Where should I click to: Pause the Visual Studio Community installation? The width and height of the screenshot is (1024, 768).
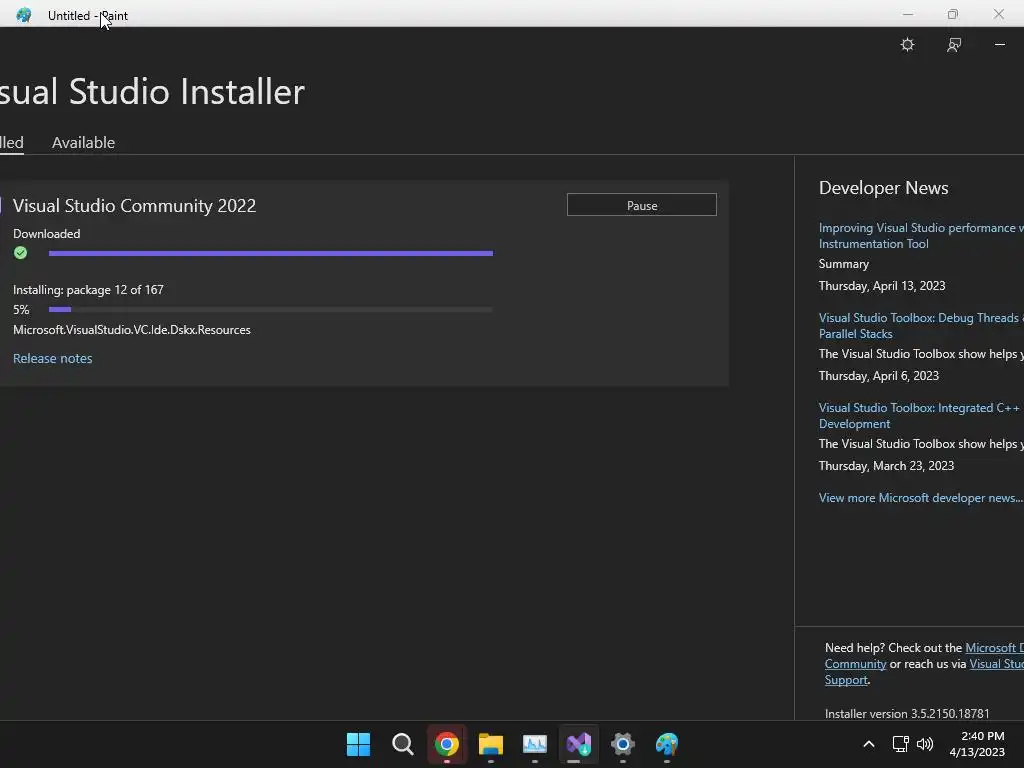(641, 205)
